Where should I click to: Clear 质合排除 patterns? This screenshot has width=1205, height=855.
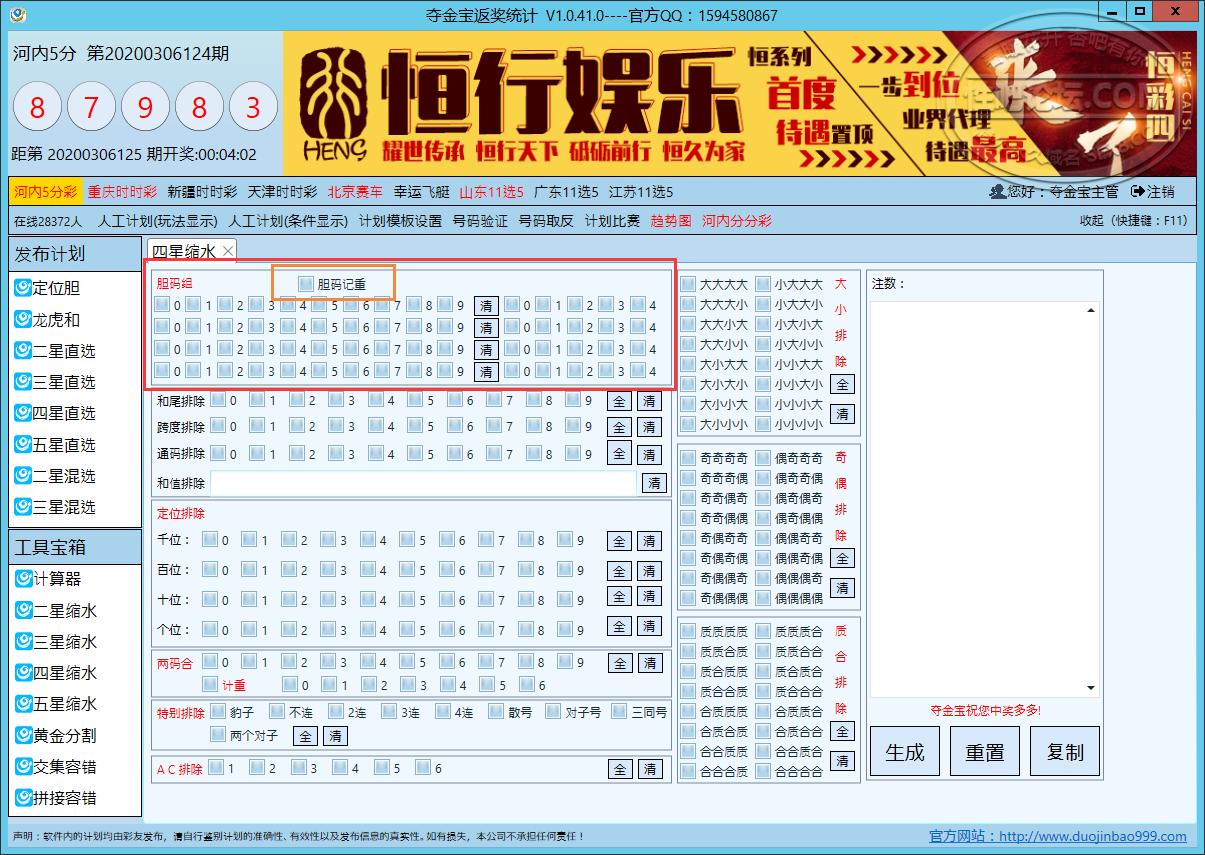pyautogui.click(x=843, y=761)
